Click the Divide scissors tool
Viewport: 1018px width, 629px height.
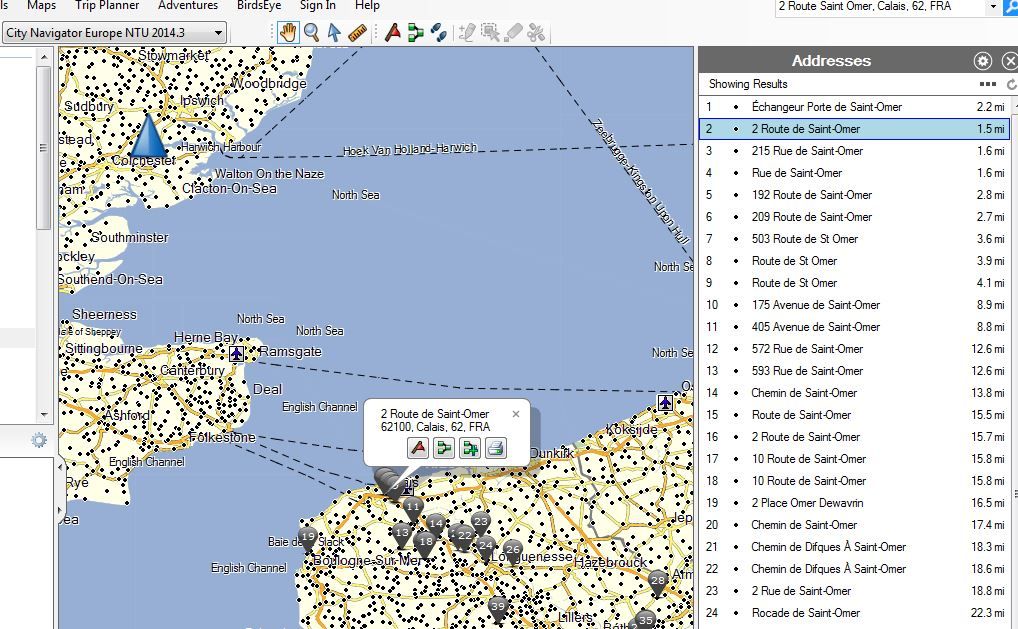pyautogui.click(x=536, y=32)
